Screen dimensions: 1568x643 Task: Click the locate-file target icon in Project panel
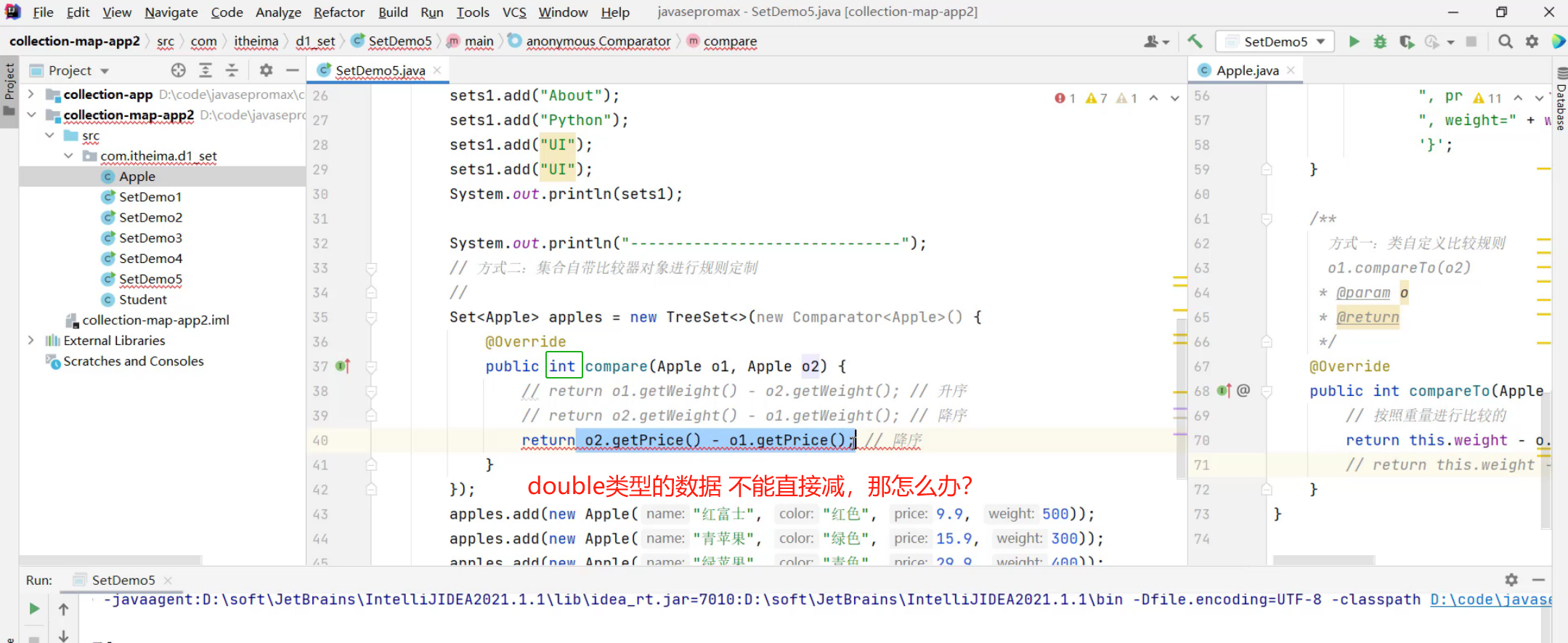point(179,70)
